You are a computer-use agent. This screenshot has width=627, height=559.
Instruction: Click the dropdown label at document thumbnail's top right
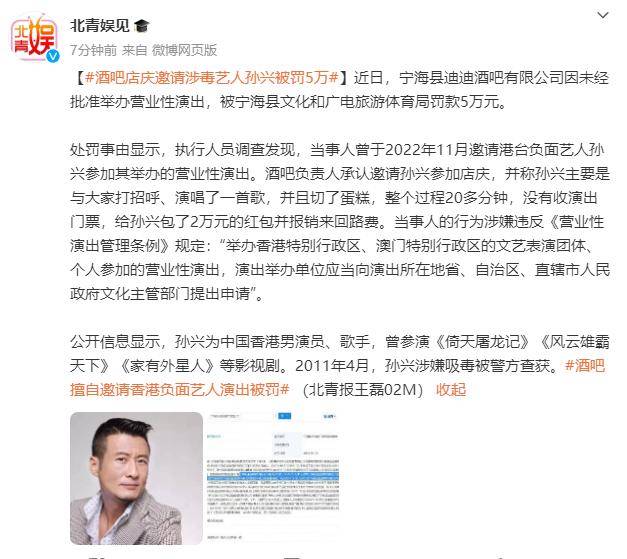[330, 417]
